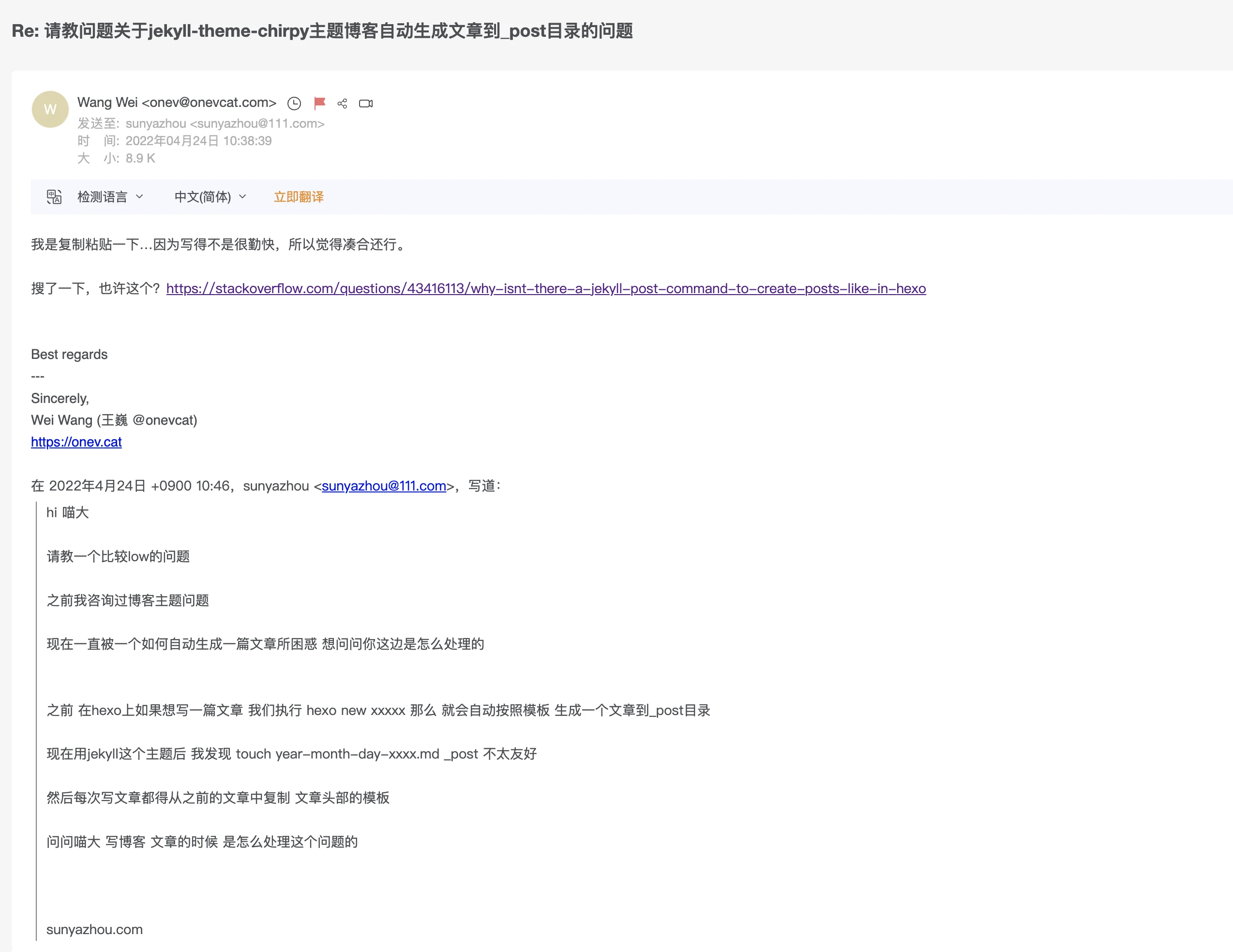Click the translate icon in translation bar
Screen dimensions: 1233x952
[x=54, y=197]
